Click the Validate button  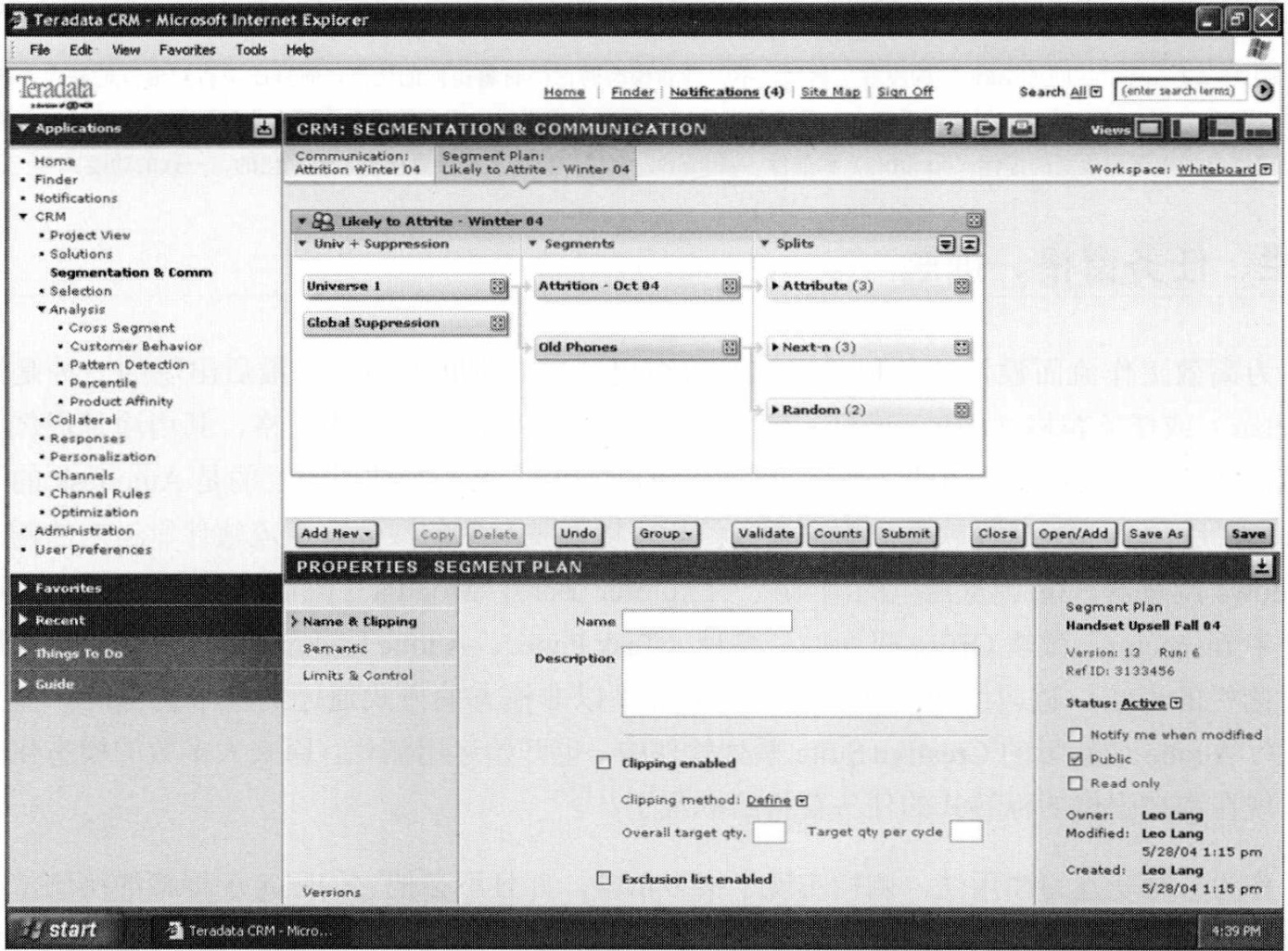click(x=766, y=534)
